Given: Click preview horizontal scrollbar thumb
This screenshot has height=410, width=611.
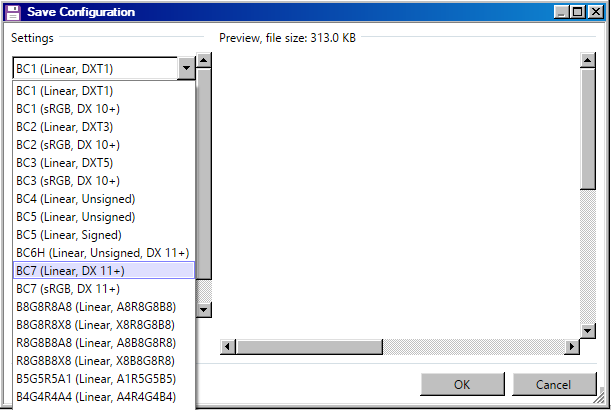Looking at the screenshot, I should tap(309, 346).
